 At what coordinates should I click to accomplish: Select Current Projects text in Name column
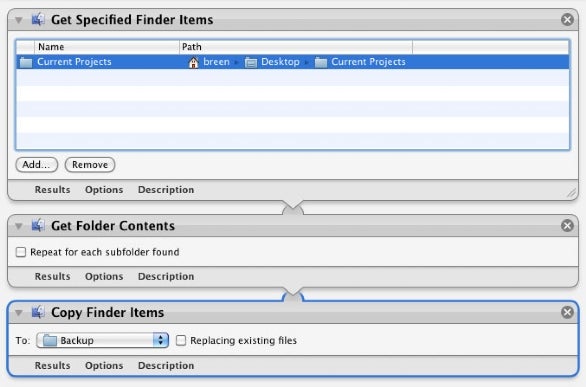pyautogui.click(x=74, y=62)
